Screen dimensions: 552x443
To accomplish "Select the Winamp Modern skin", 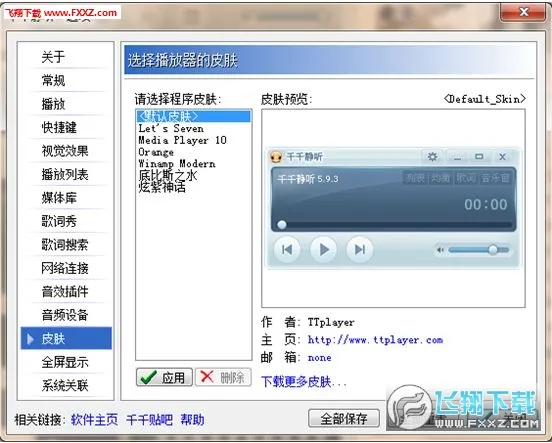I will [x=177, y=164].
